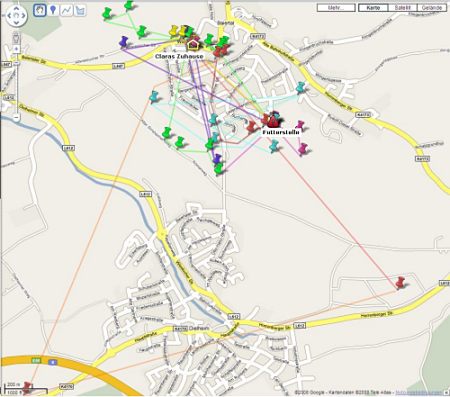Switch to the Satellit view

tap(402, 8)
